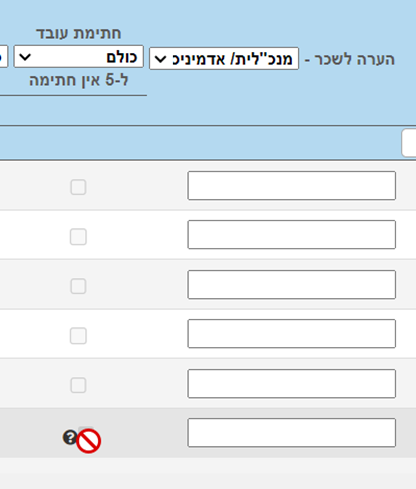Click the חתימת עובד column header

pyautogui.click(x=79, y=33)
